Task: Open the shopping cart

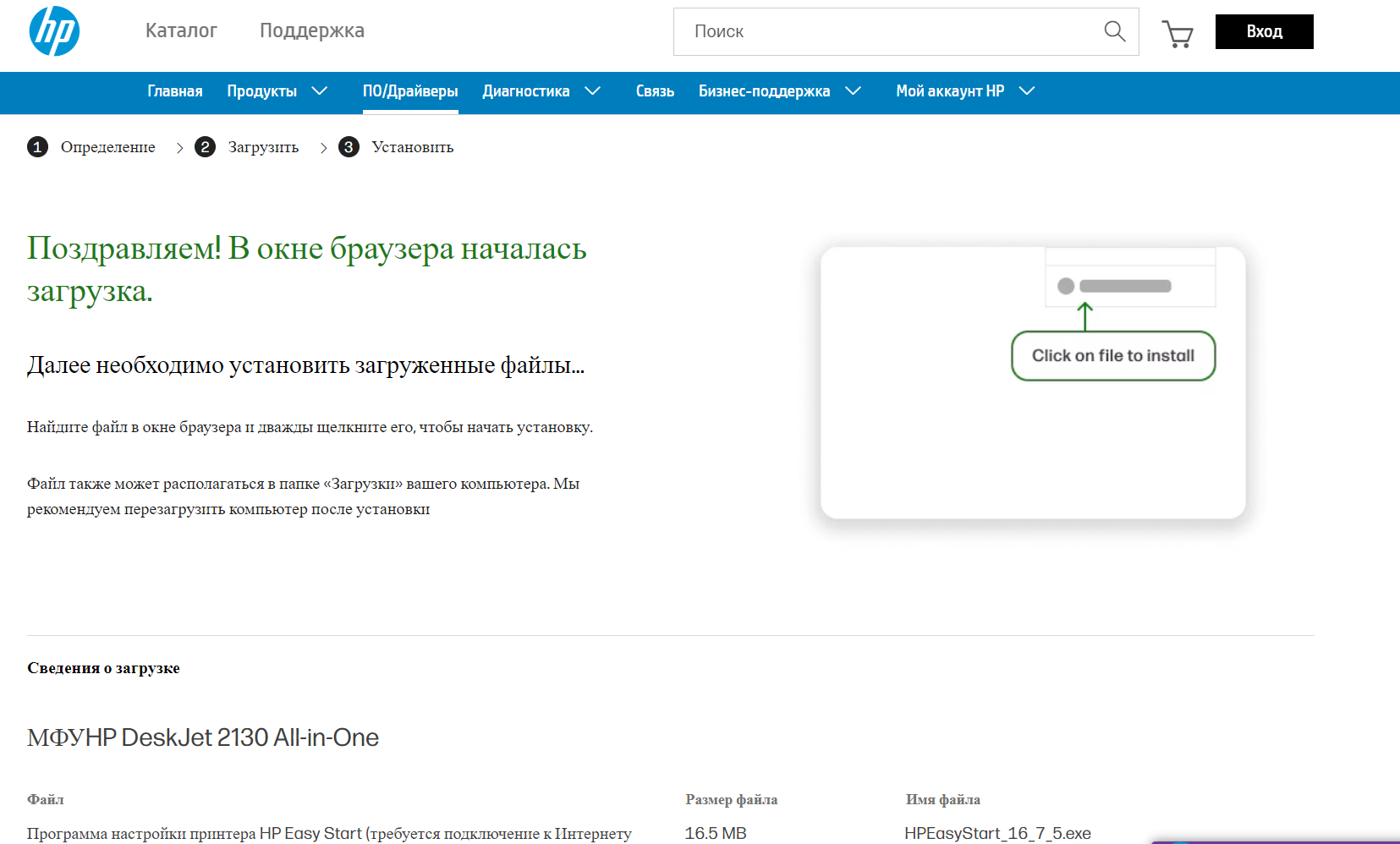Action: coord(1178,34)
